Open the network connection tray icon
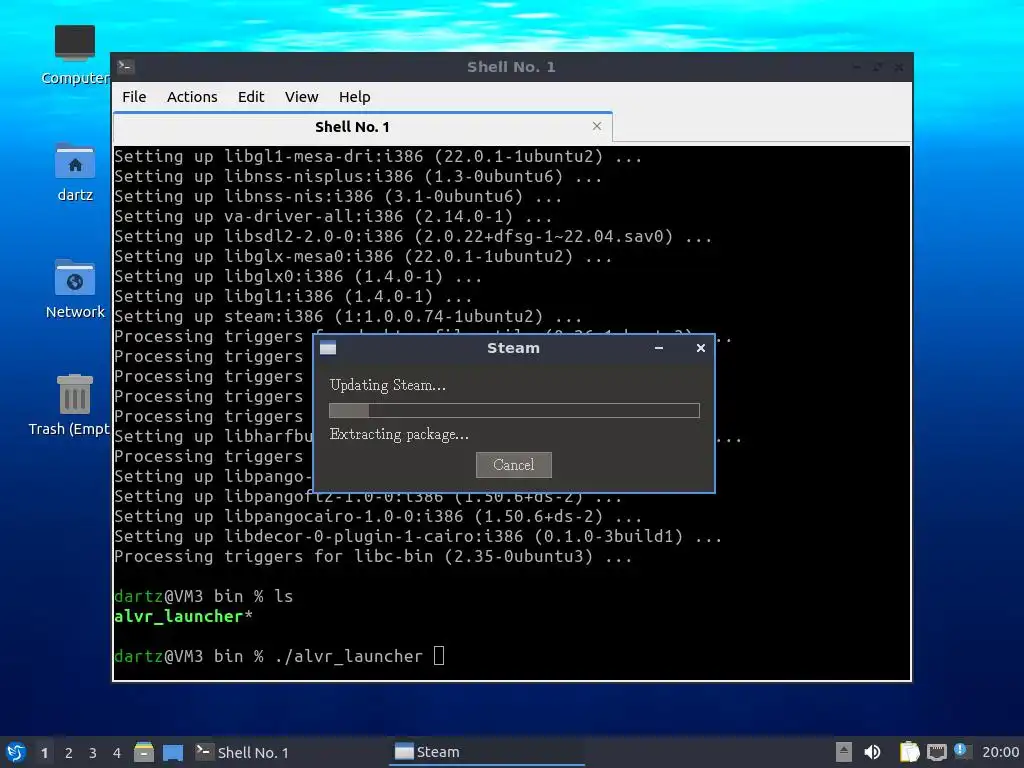Image resolution: width=1024 pixels, height=768 pixels. tap(936, 752)
